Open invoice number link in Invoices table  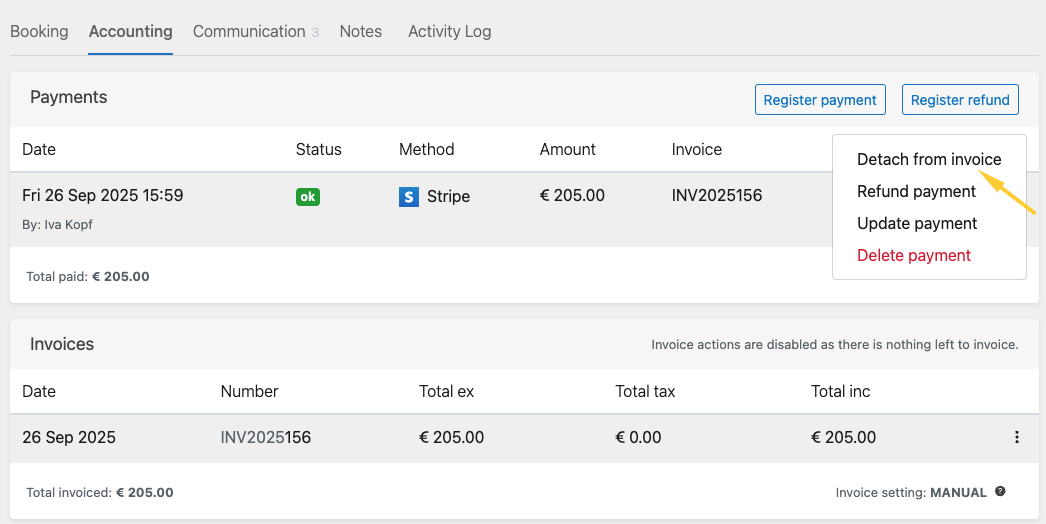pyautogui.click(x=265, y=437)
